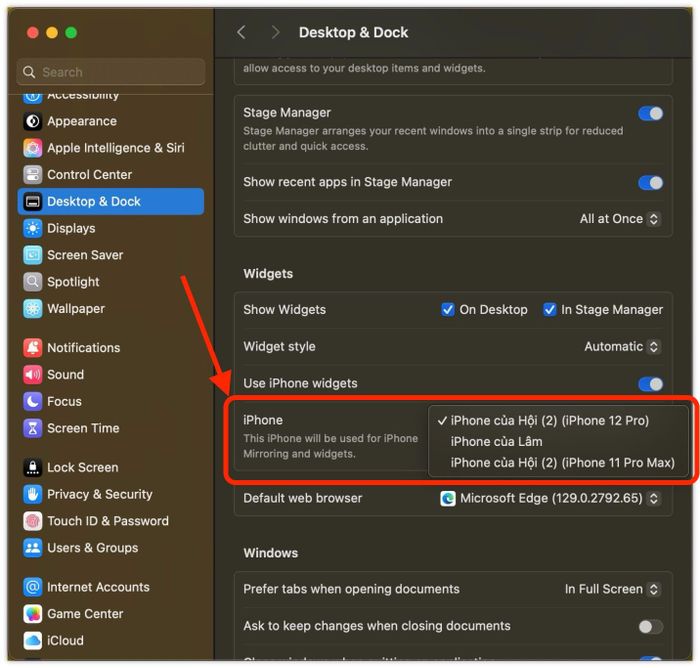Go to Wallpaper settings
The width and height of the screenshot is (700, 668).
(75, 309)
